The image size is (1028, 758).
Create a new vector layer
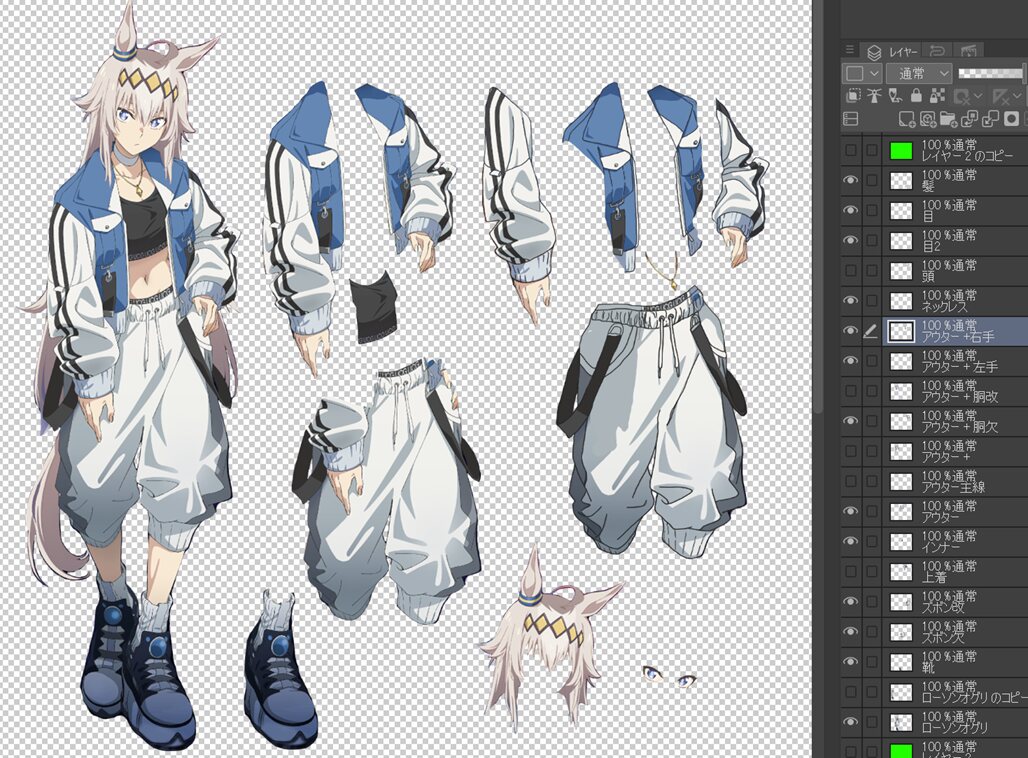[x=928, y=119]
